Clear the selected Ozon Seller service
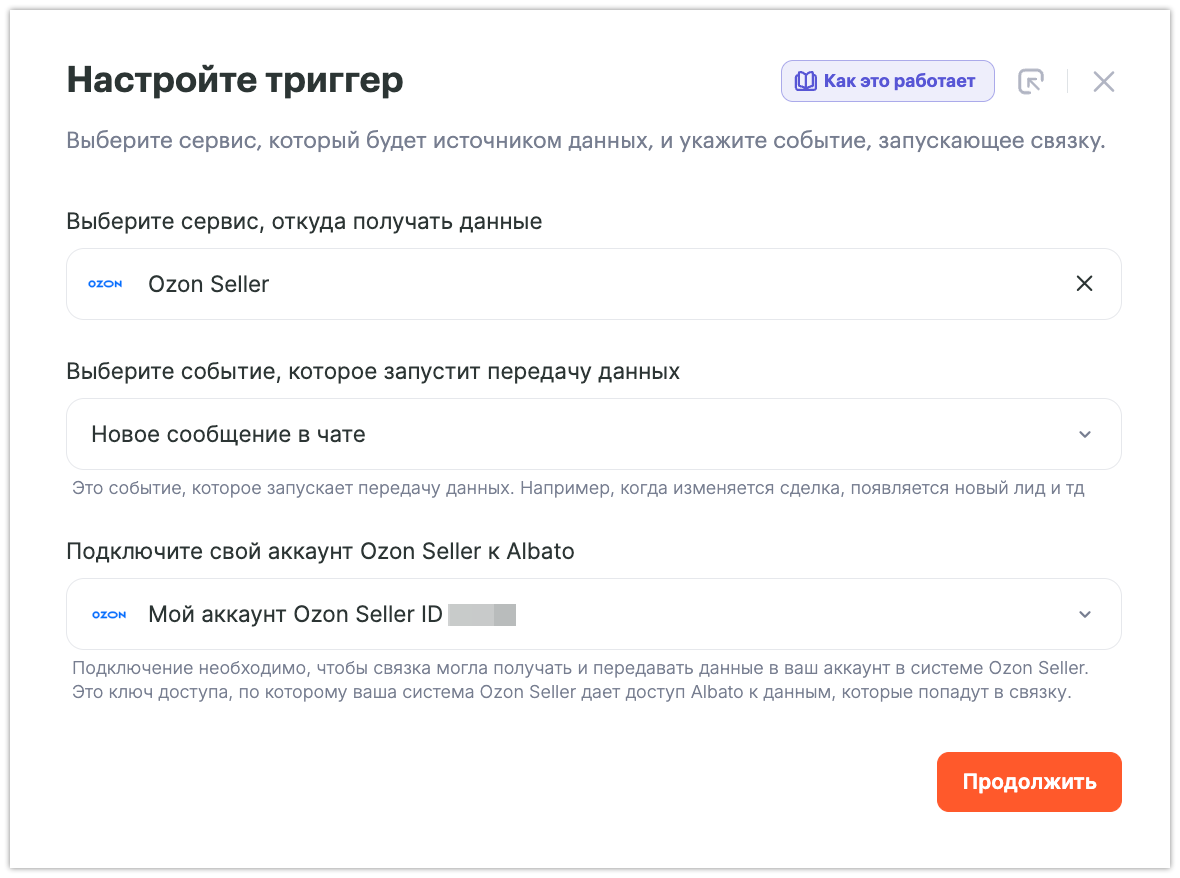Viewport: 1180px width, 878px height. (1084, 284)
